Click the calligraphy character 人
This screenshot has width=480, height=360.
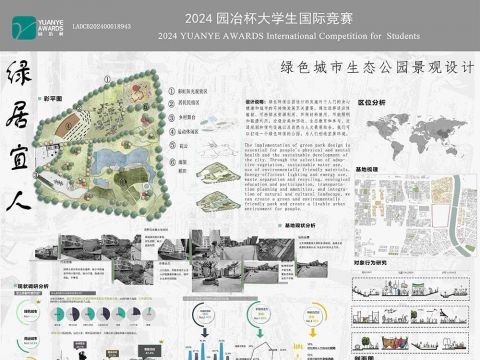[18, 201]
